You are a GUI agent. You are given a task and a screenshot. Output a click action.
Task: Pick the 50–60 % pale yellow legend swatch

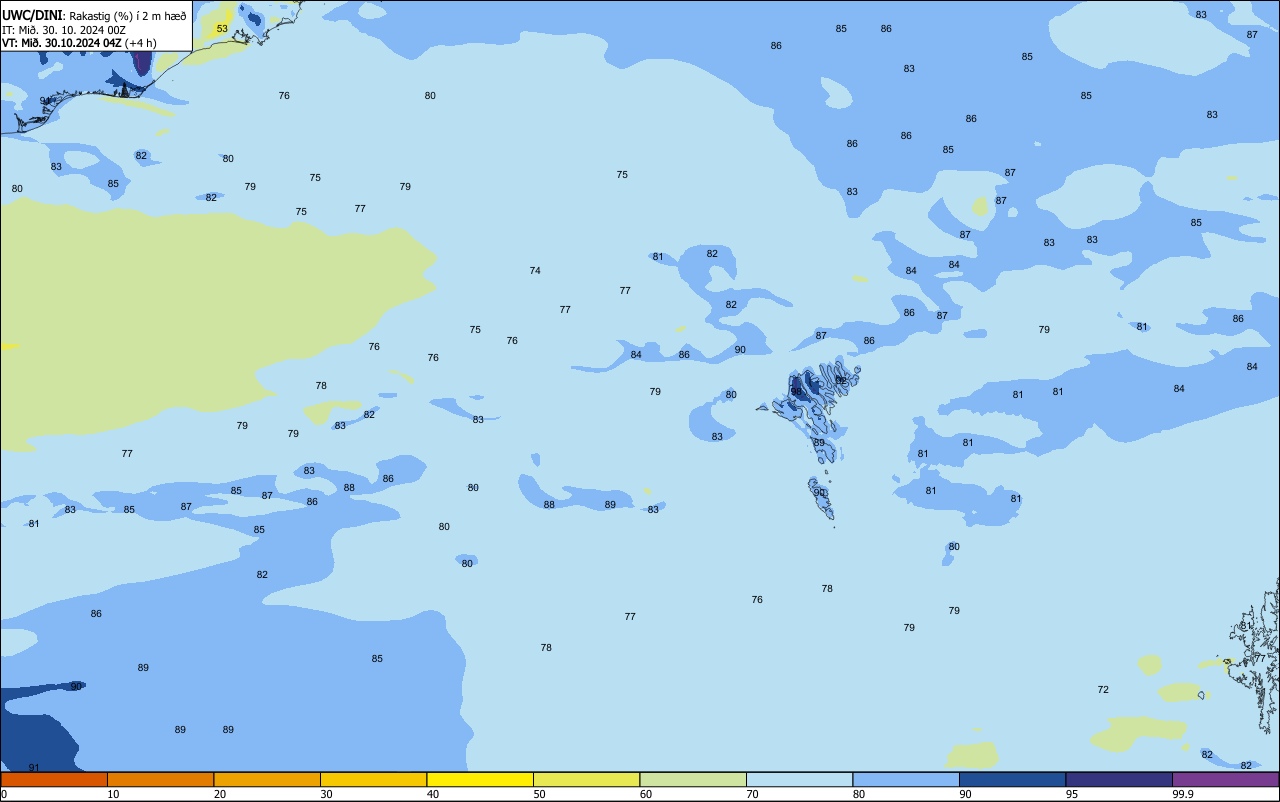[586, 779]
